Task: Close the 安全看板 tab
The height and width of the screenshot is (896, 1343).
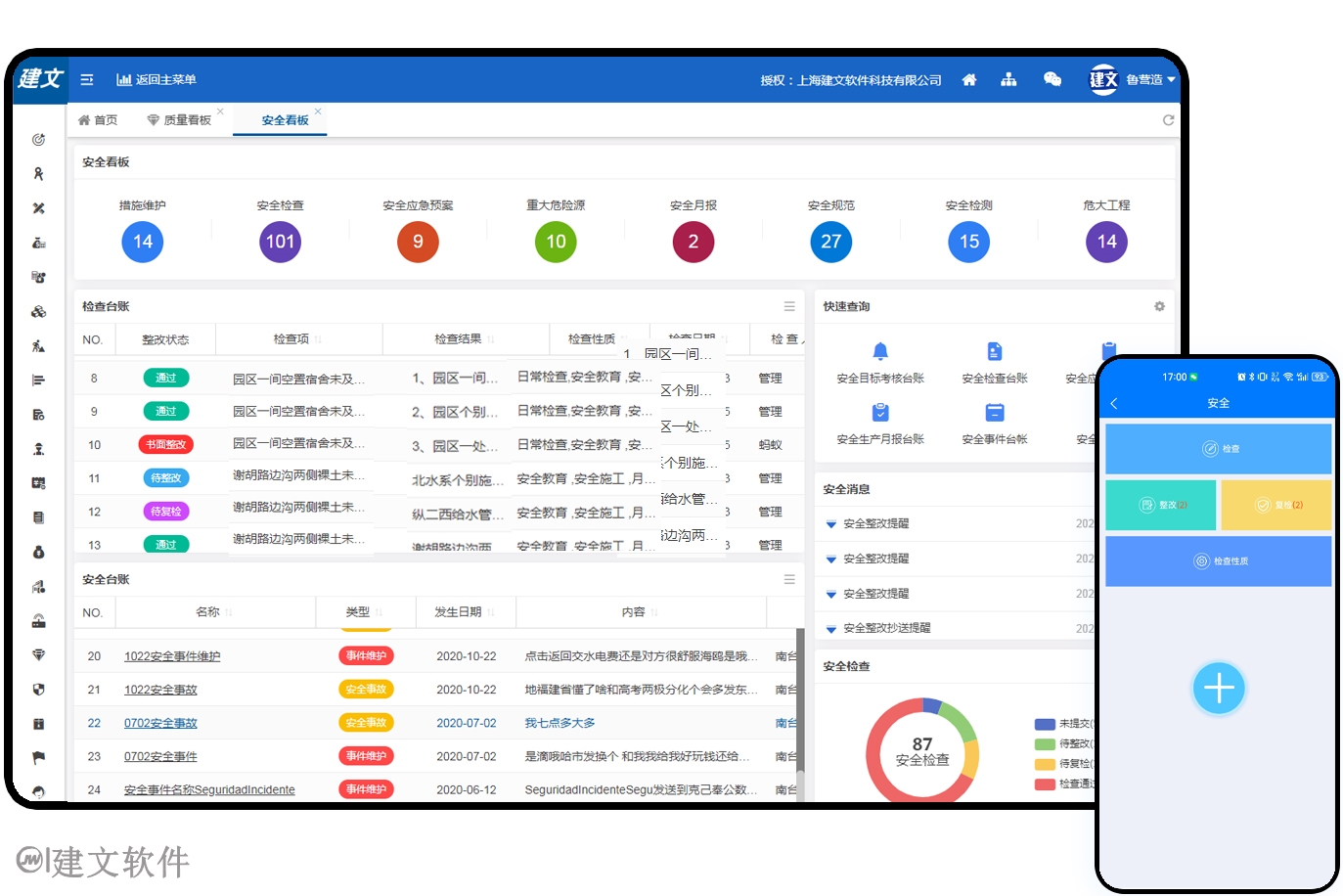Action: (x=318, y=112)
